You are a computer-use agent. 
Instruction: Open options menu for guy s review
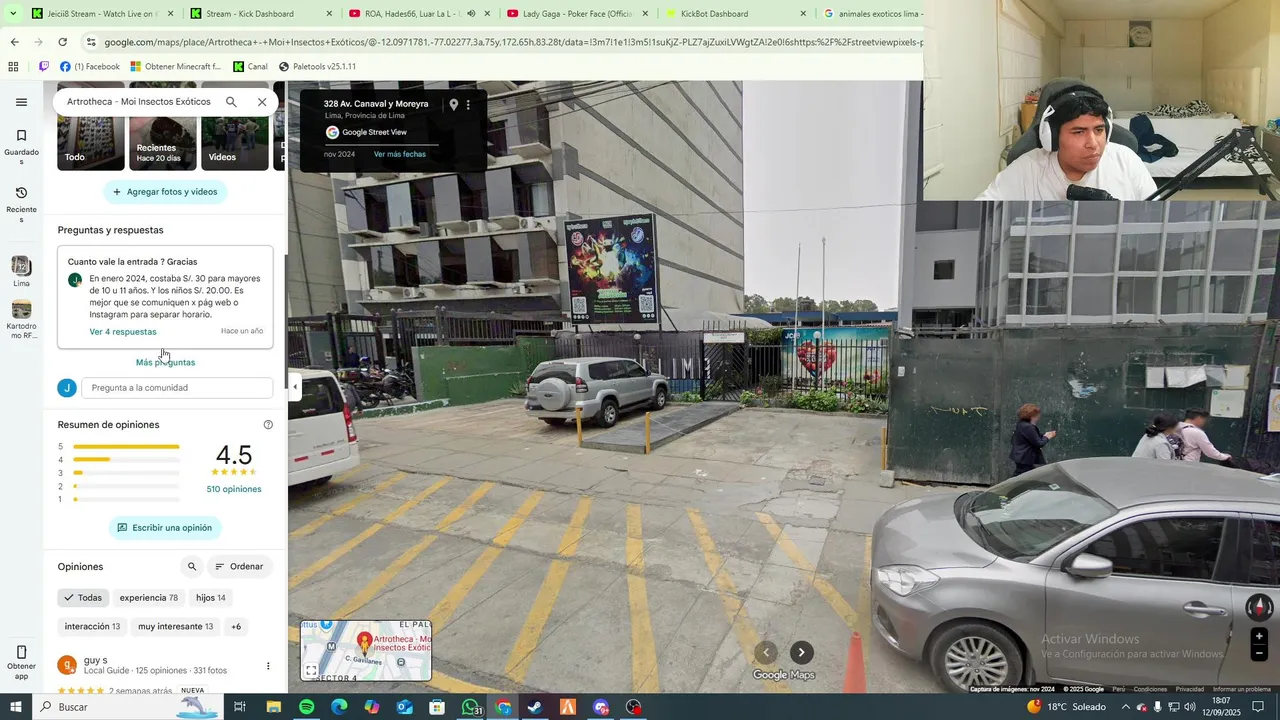[x=267, y=666]
